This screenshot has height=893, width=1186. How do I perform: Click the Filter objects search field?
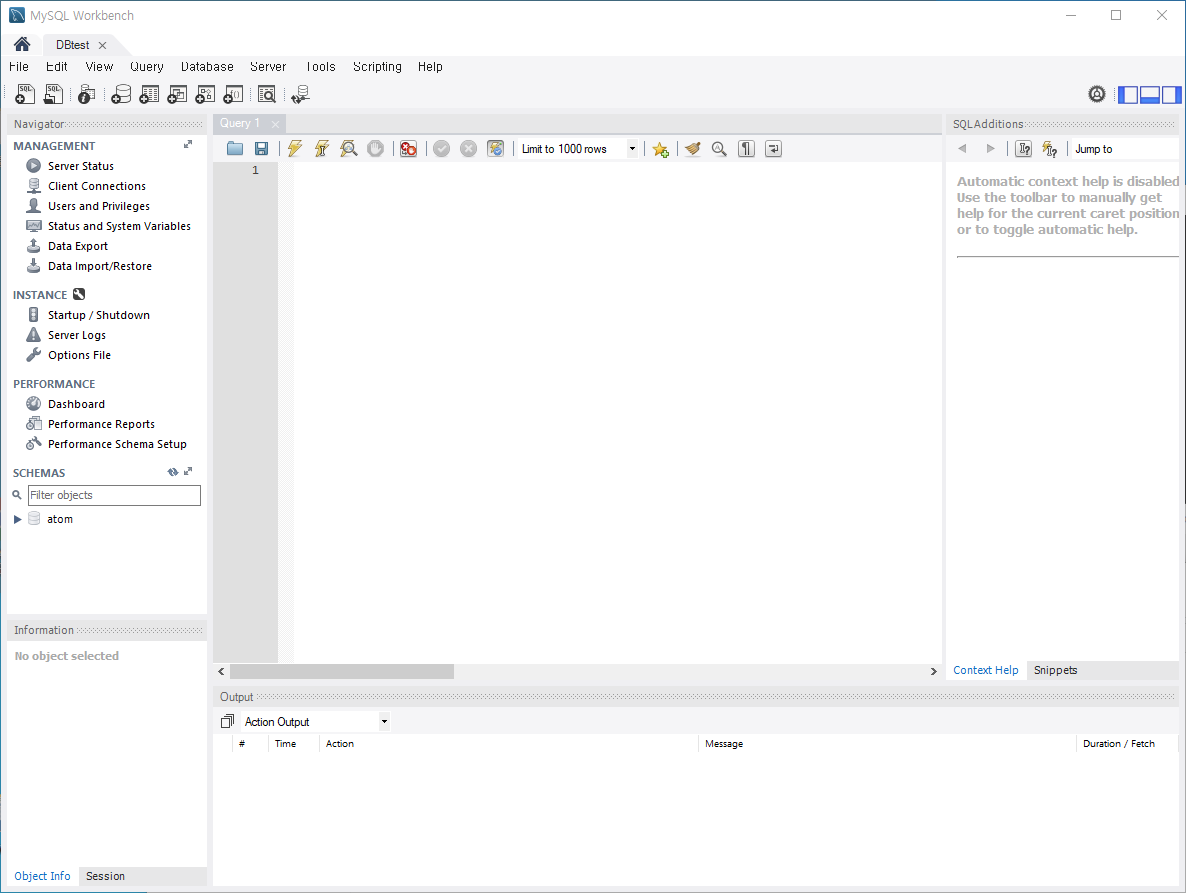tap(114, 495)
